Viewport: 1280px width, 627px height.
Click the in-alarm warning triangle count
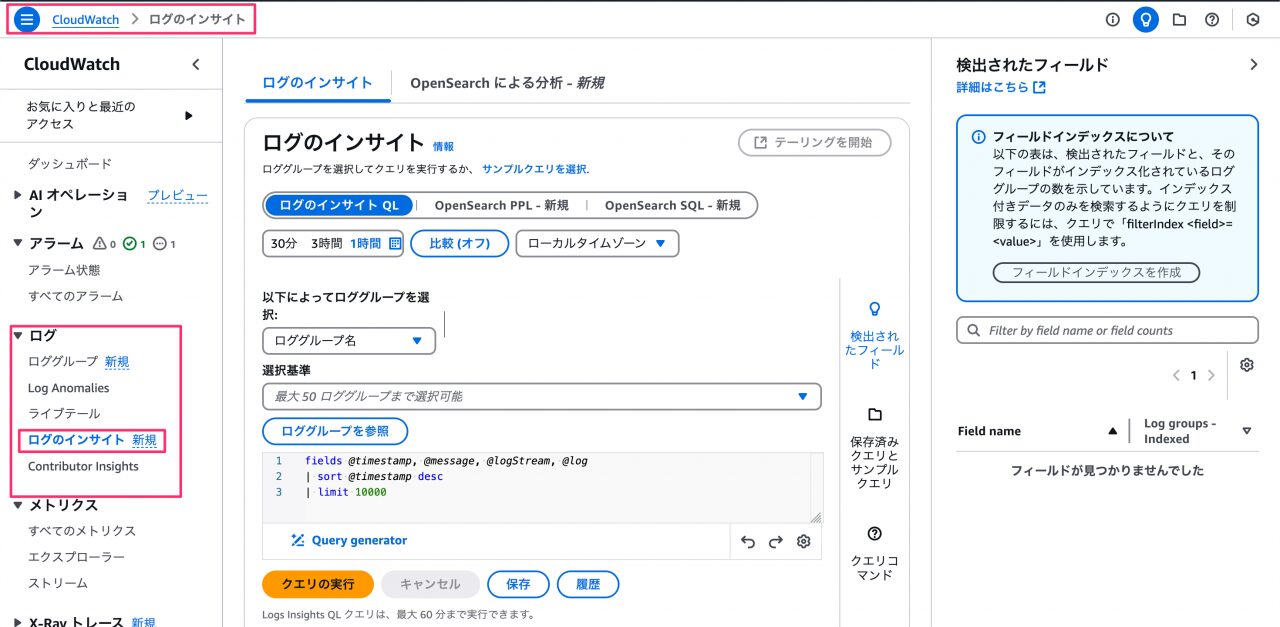(104, 244)
